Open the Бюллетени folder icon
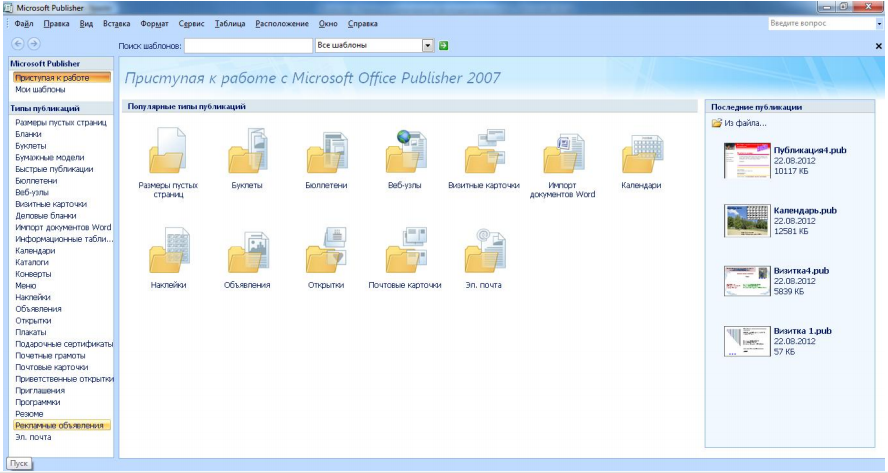 pos(326,152)
